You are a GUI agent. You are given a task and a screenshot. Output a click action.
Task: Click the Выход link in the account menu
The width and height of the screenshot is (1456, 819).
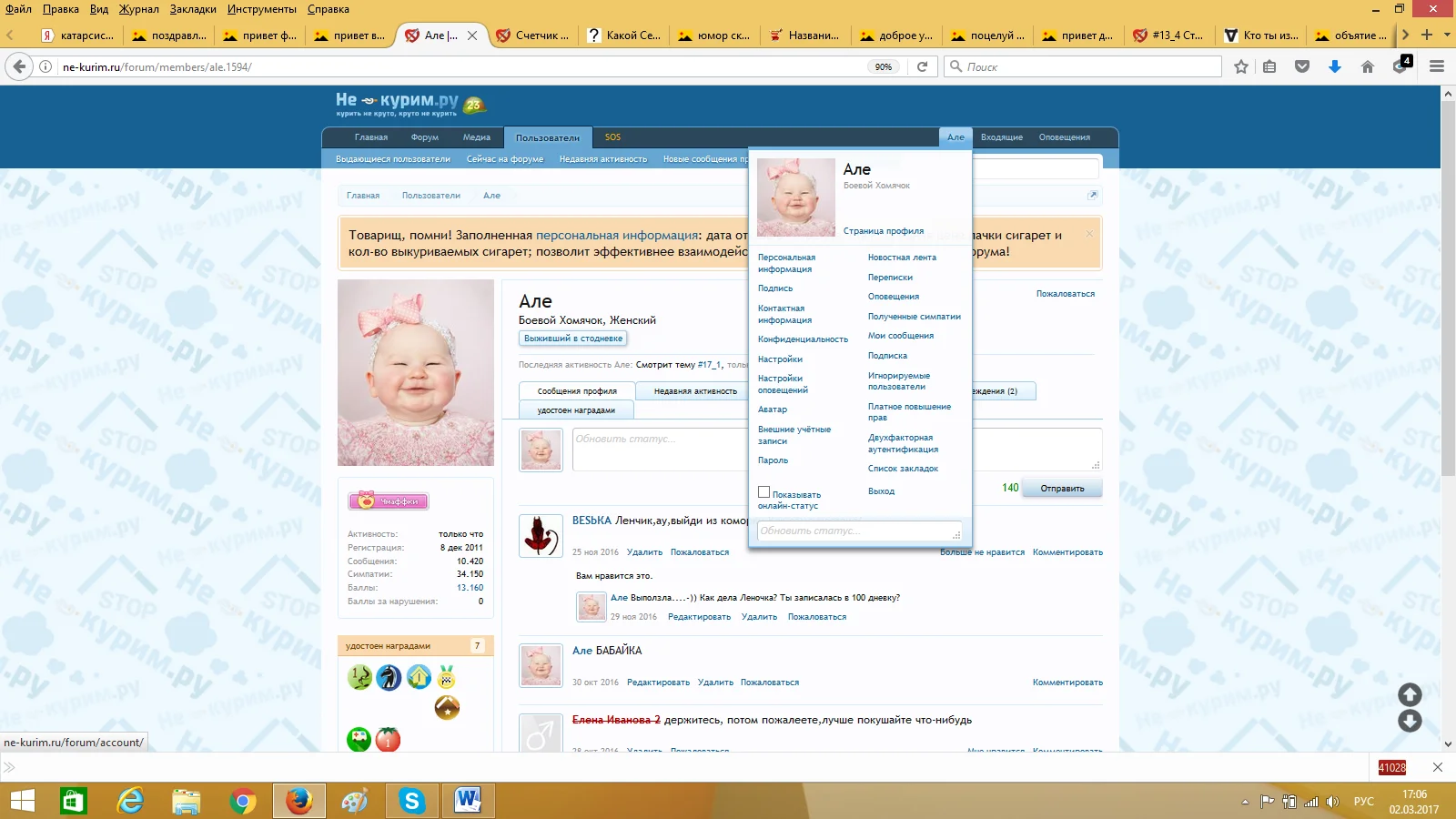(881, 491)
